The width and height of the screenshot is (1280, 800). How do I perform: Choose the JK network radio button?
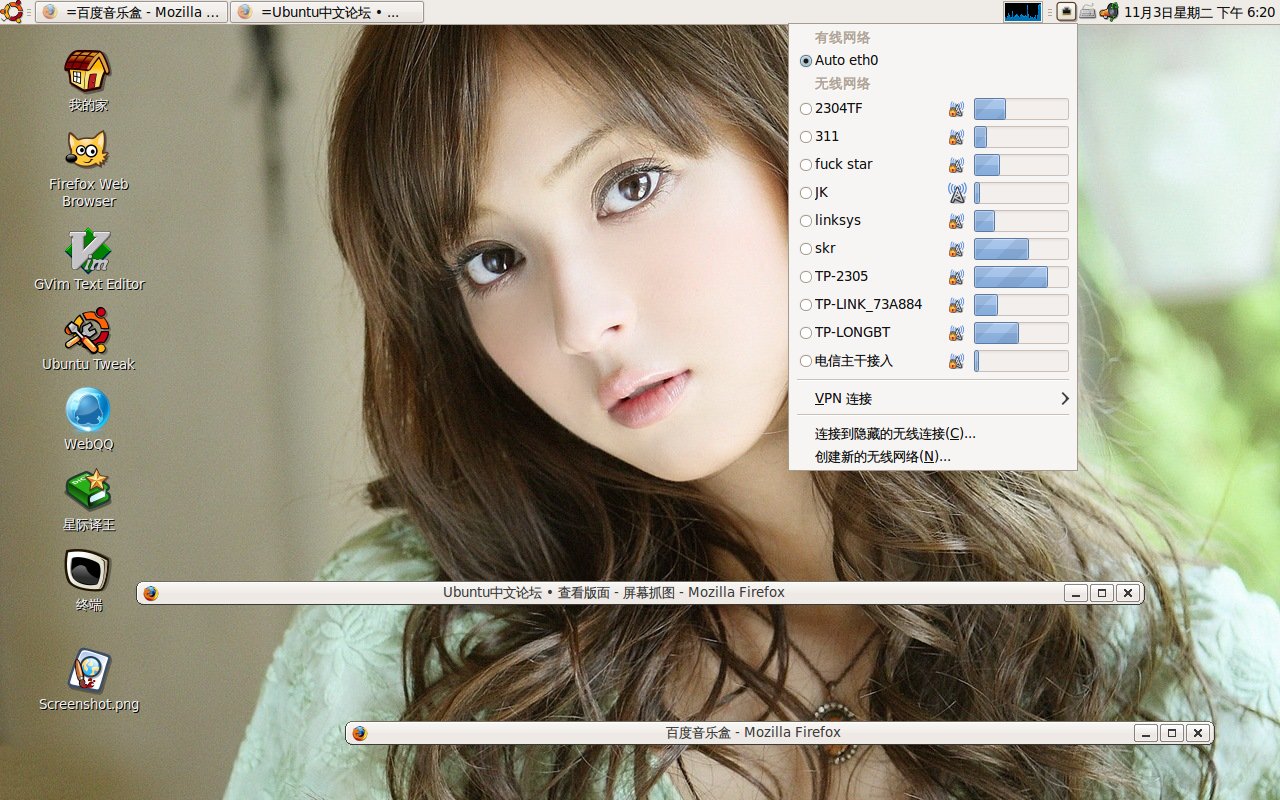[806, 193]
